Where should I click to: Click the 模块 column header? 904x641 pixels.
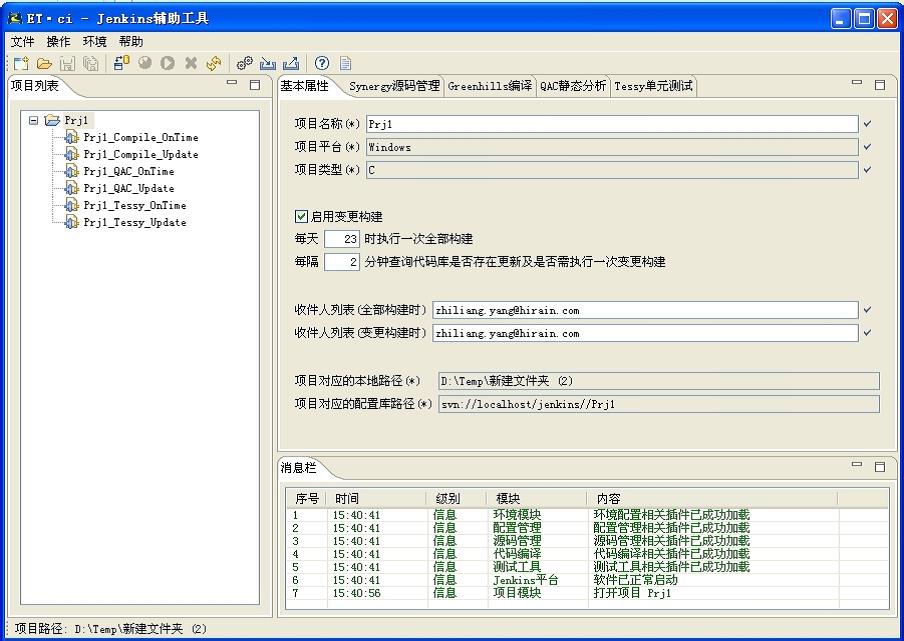point(538,499)
